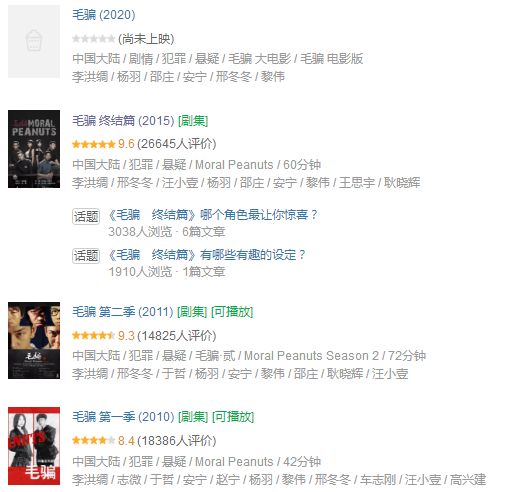Click the 可播放 tag next to 第二季
Screen dimensions: 524x492
(x=232, y=312)
